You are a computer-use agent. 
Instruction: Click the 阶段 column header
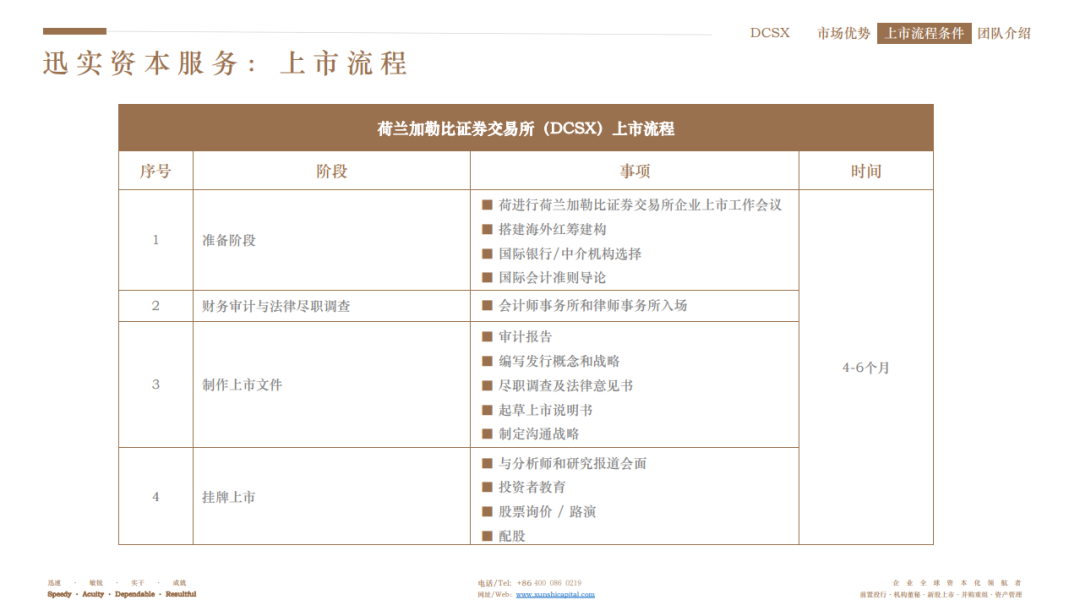pos(331,171)
